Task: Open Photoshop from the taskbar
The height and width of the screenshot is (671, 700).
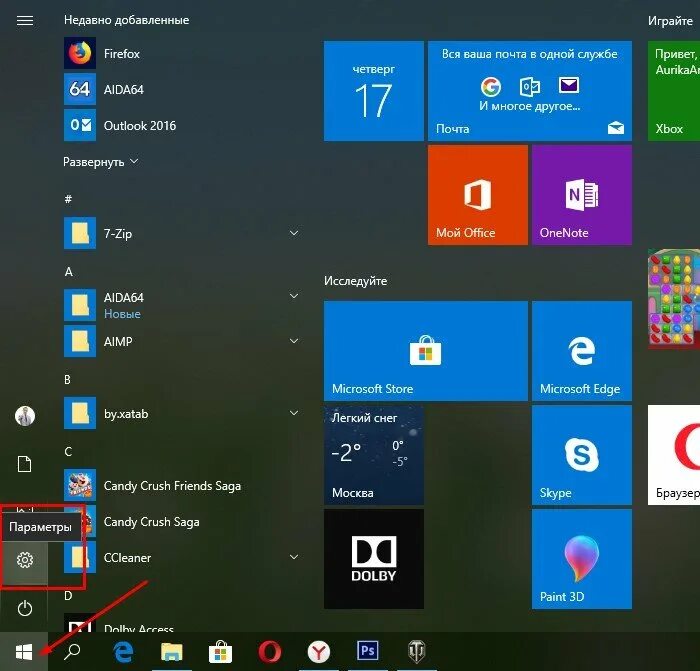Action: 367,651
